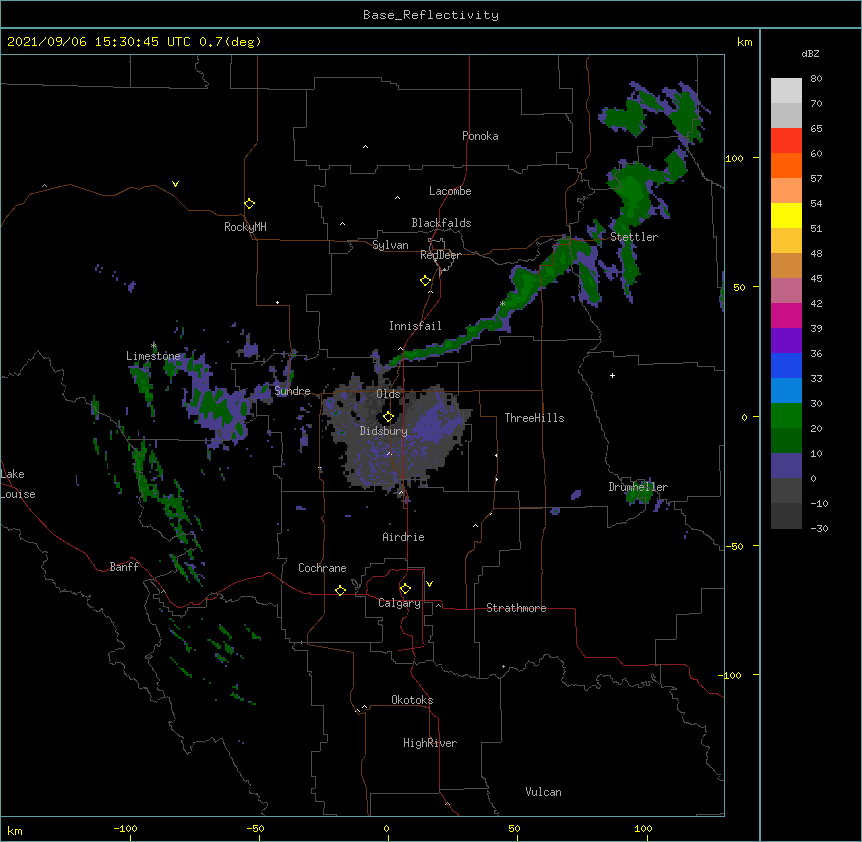Select the slate purple 10-0 dBZ swatch
Screen dimensions: 862x842
coord(786,466)
